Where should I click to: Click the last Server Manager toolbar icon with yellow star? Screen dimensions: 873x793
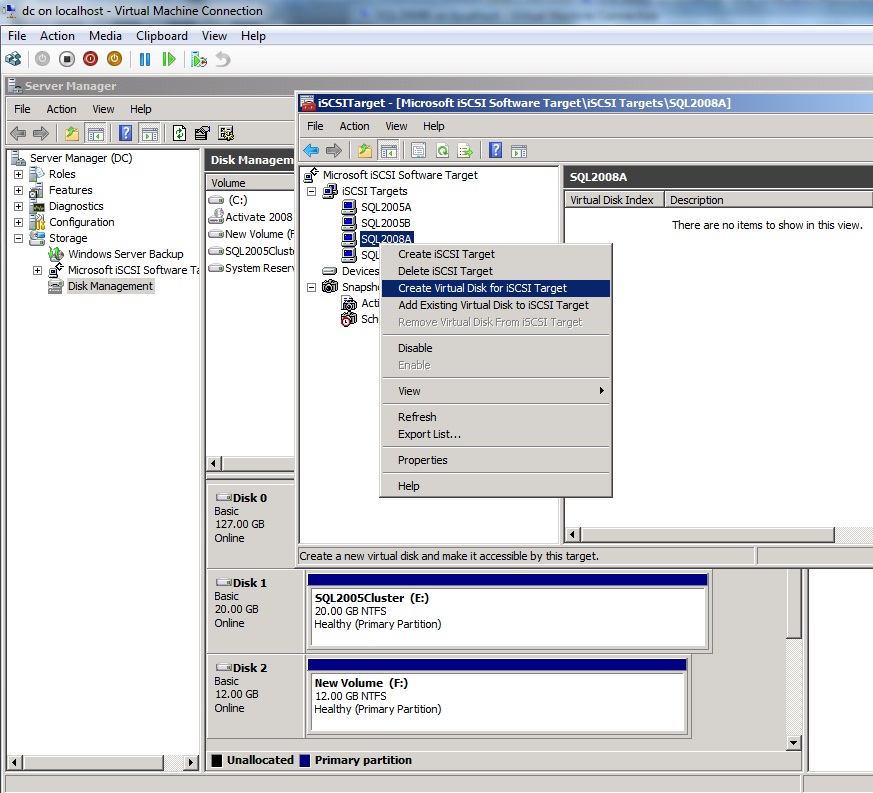coord(226,134)
